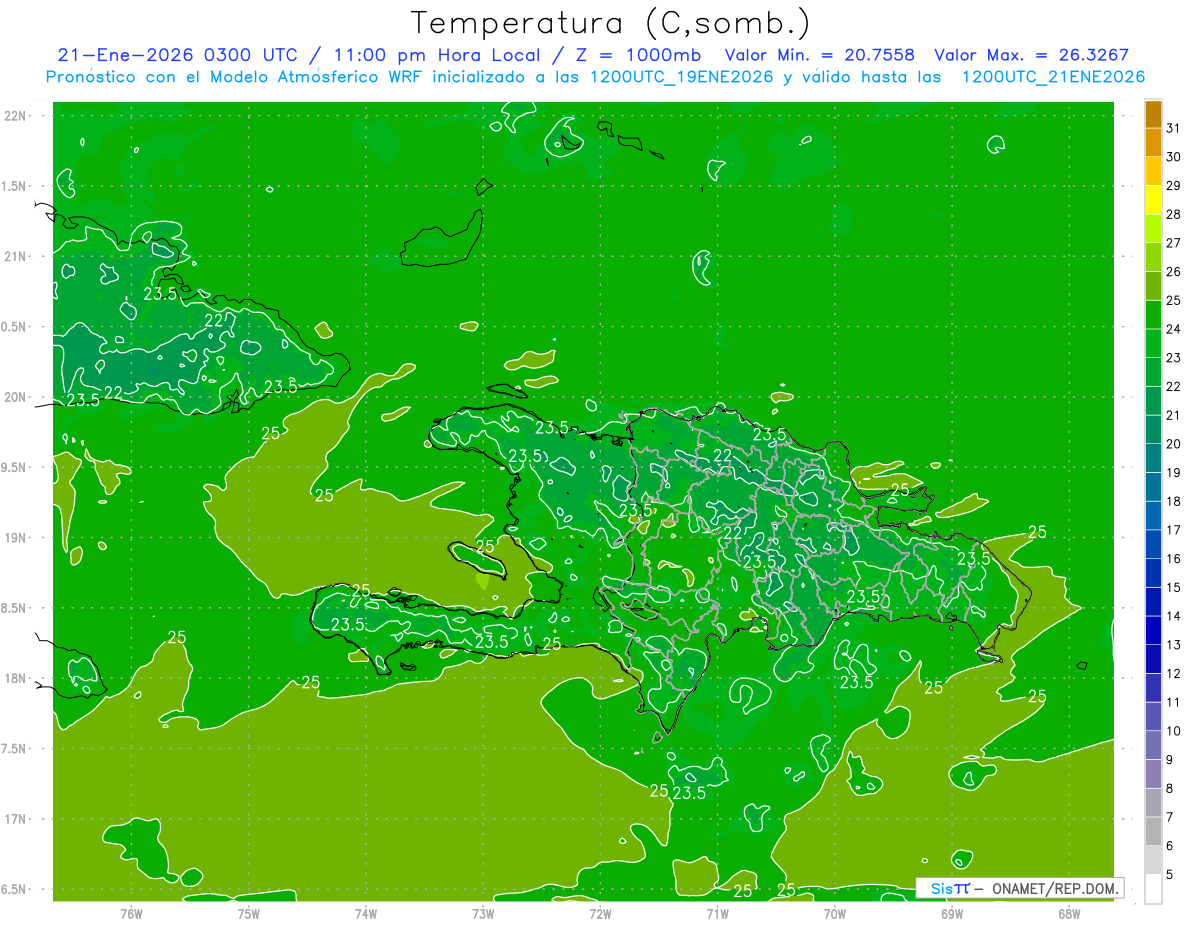Click the 72W longitude axis label
This screenshot has height=927, width=1200.
click(x=600, y=913)
